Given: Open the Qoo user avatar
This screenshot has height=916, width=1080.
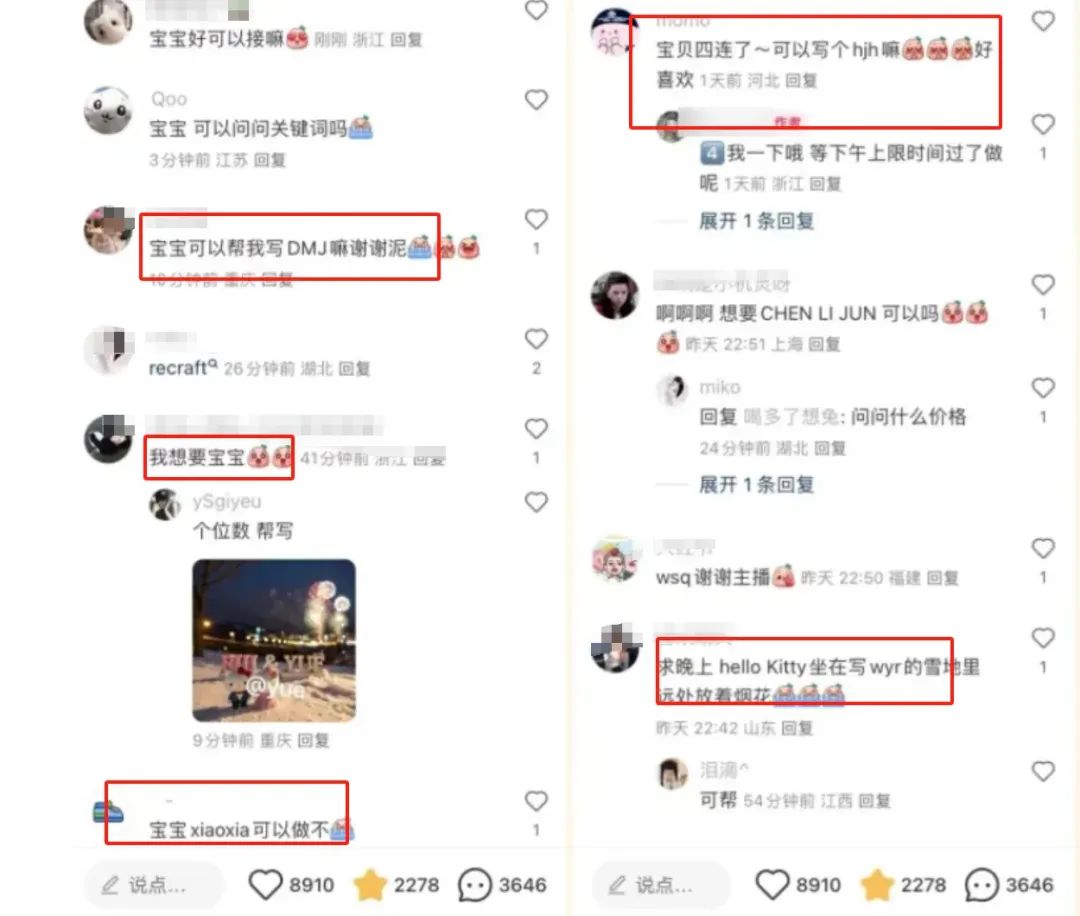Looking at the screenshot, I should click(107, 110).
